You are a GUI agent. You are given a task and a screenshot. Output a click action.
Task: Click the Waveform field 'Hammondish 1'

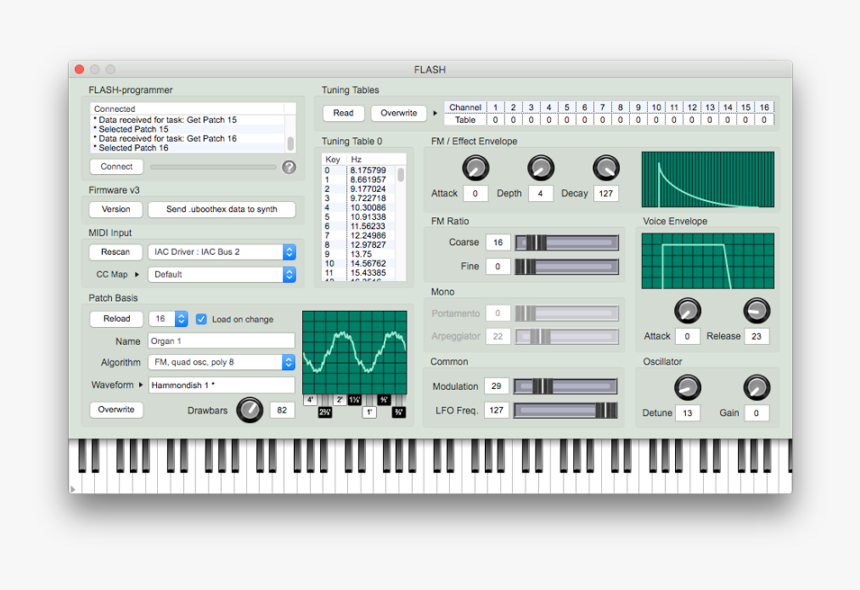222,385
